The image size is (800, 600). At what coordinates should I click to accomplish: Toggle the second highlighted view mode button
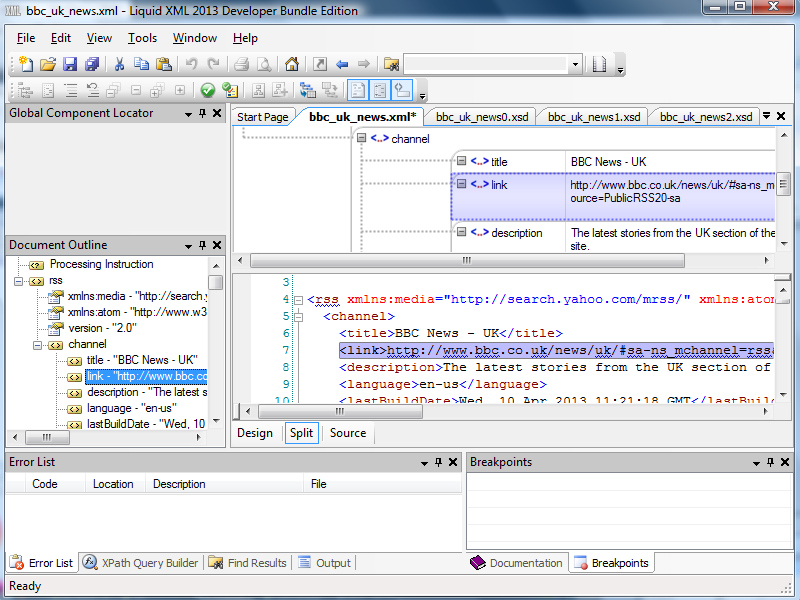(380, 91)
